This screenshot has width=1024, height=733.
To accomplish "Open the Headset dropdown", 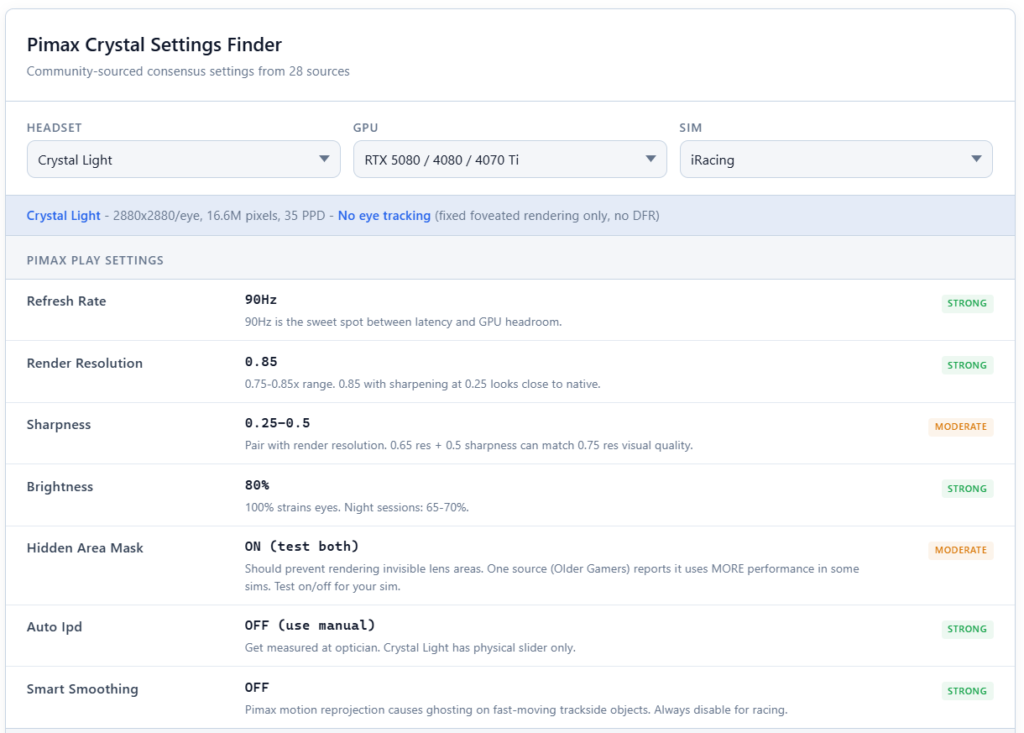I will click(183, 158).
